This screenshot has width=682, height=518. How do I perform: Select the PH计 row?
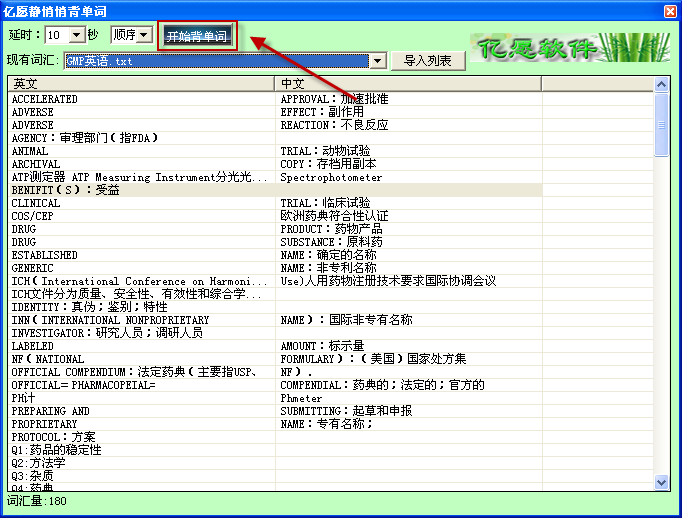(x=276, y=398)
